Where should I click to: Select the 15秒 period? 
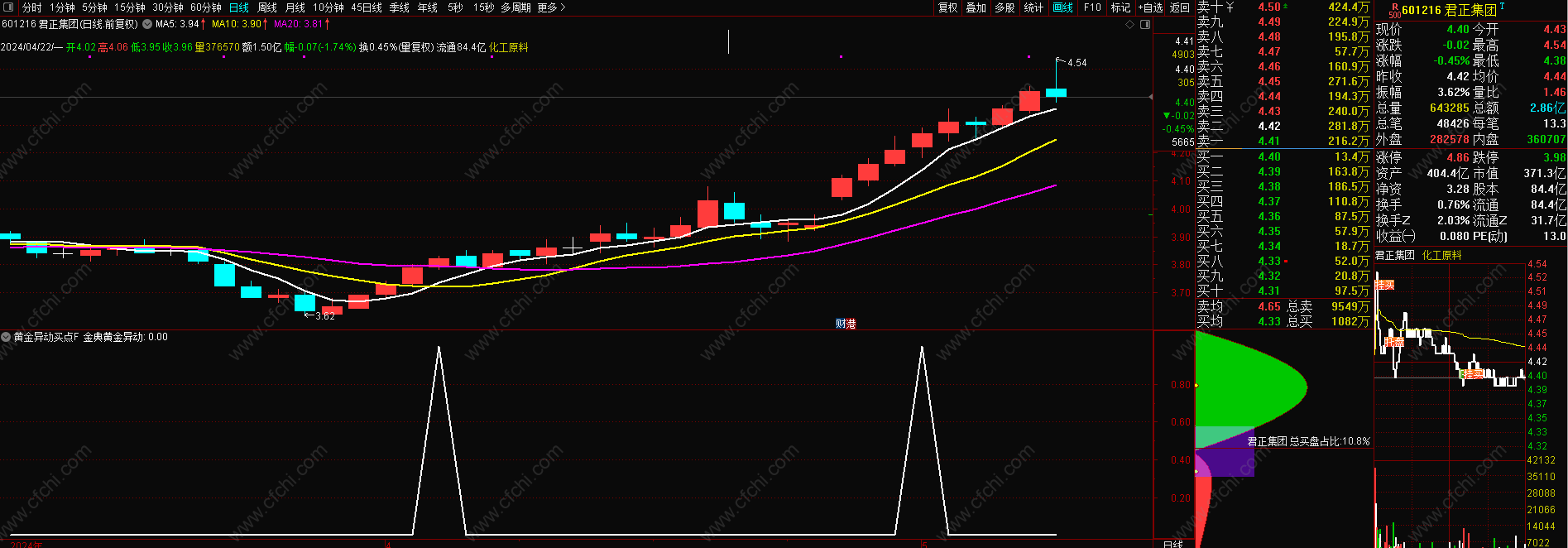pyautogui.click(x=483, y=7)
